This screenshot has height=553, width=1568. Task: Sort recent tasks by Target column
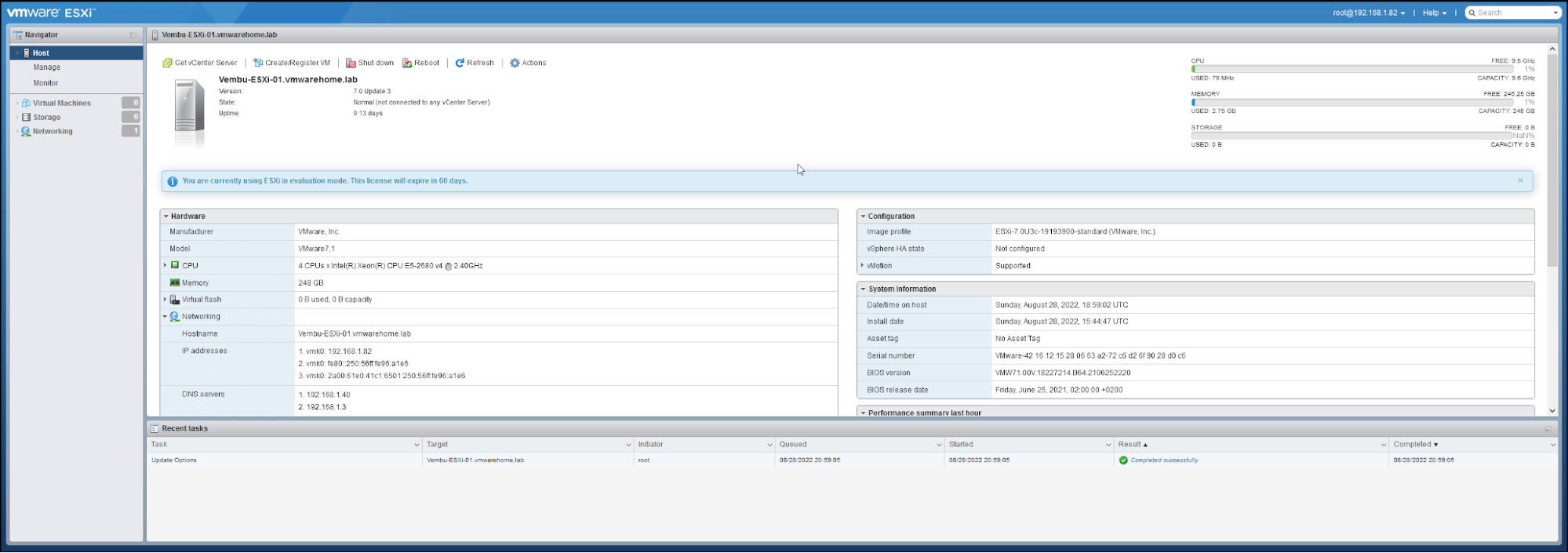438,445
